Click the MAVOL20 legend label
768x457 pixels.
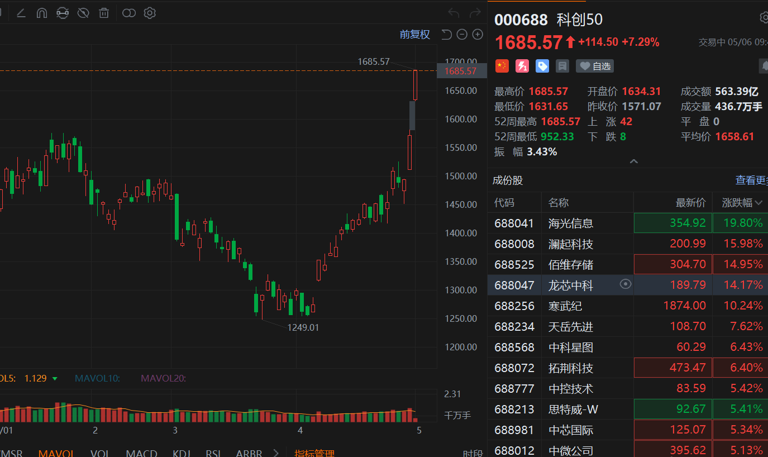[163, 378]
